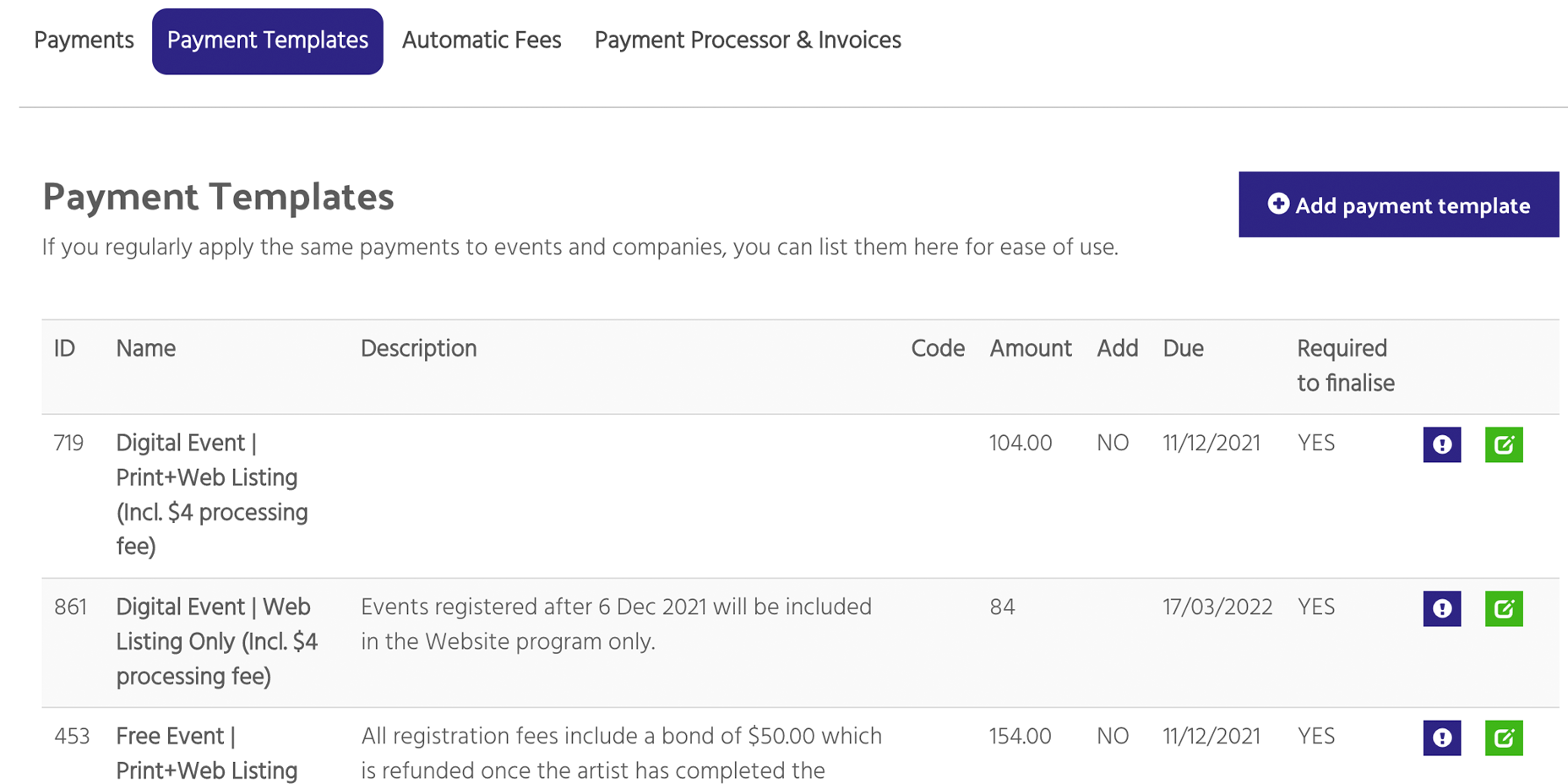This screenshot has width=1568, height=784.
Task: Click the intro text about regularly applied payments
Action: pyautogui.click(x=580, y=248)
